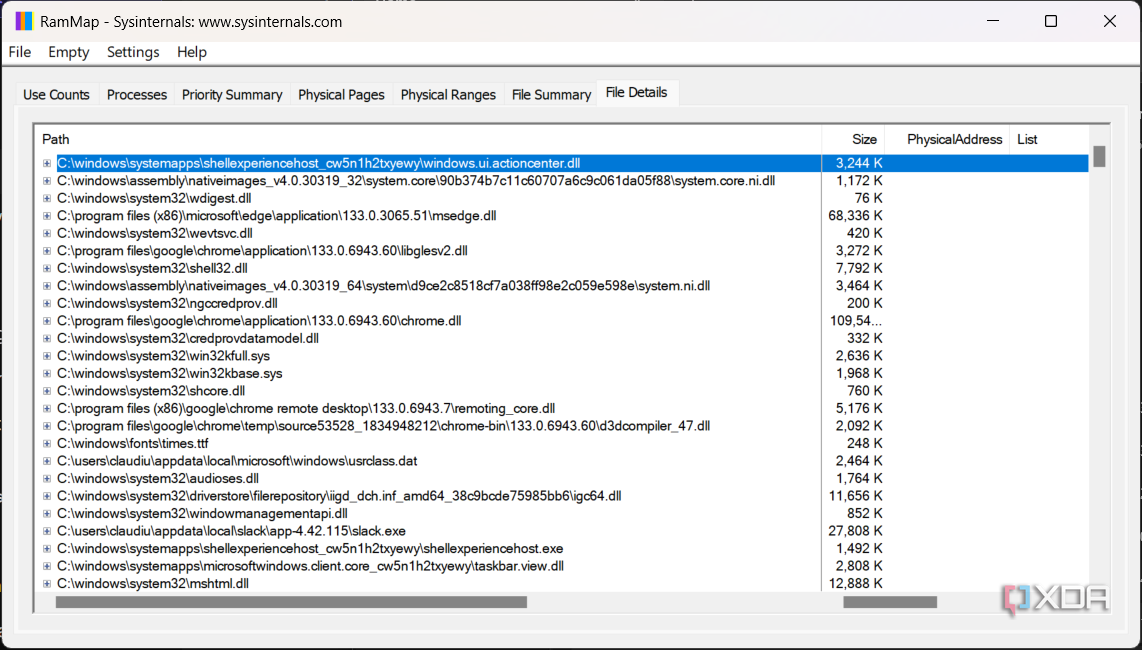Screen dimensions: 1142x650
Task: Open the File menu
Action: [20, 52]
